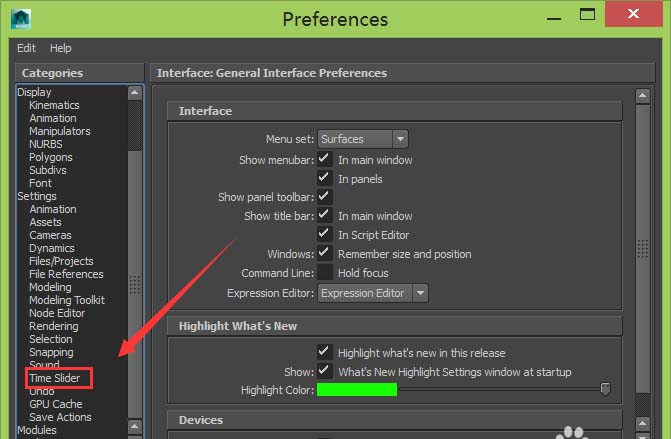Enable Command Line Hold focus checkbox
The height and width of the screenshot is (439, 671).
(325, 273)
